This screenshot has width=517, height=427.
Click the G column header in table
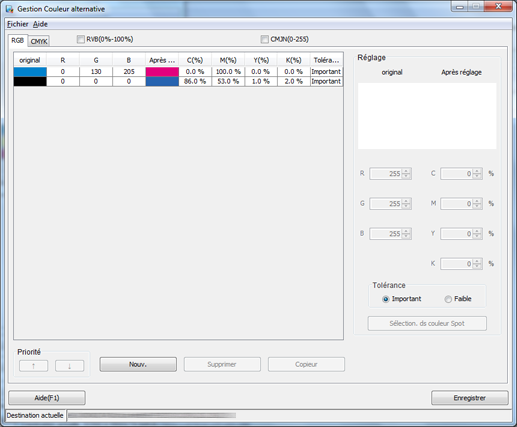point(96,60)
